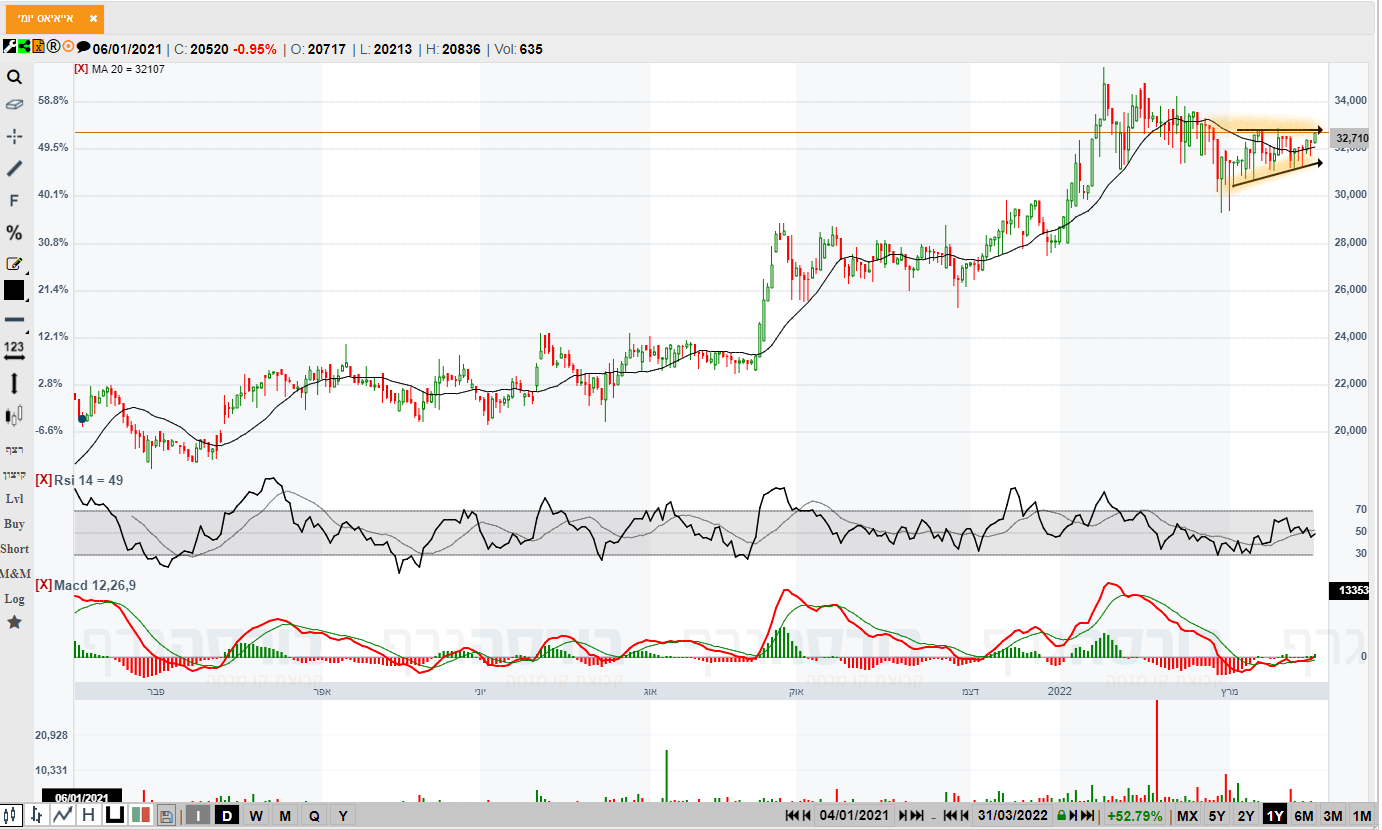Set chart range to 6M
Image resolution: width=1382 pixels, height=830 pixels.
[x=1304, y=816]
